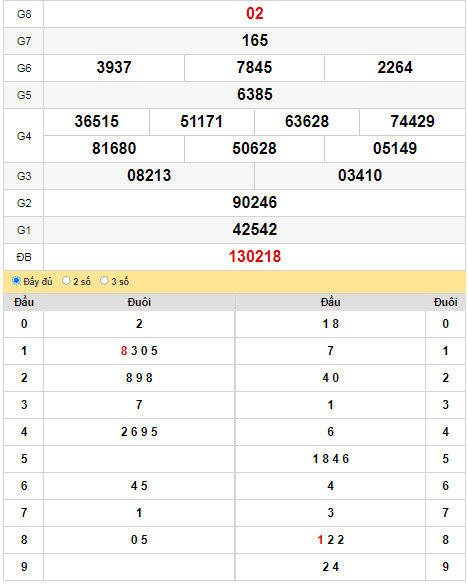Click the right "Đuôi" column header

[x=446, y=302]
